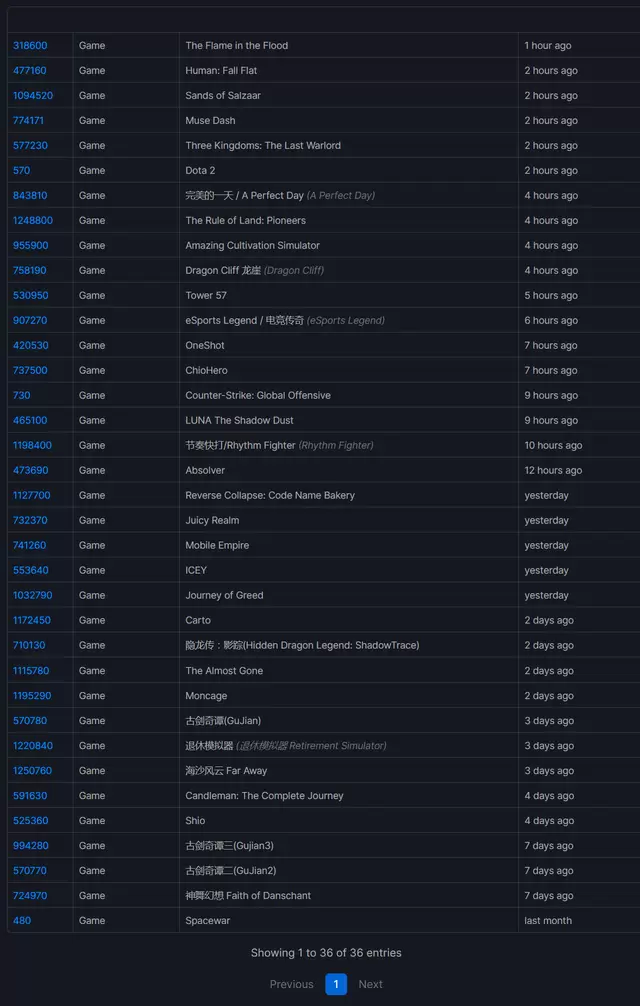
Task: Click app link 732370 Juicy Realm
Action: coord(29,521)
